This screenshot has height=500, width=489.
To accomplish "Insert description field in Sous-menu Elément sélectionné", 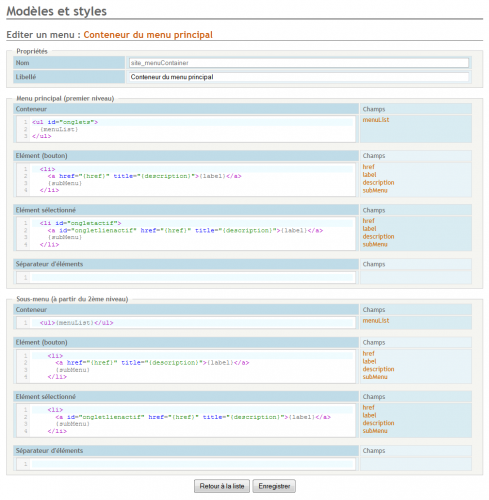I will [x=378, y=423].
